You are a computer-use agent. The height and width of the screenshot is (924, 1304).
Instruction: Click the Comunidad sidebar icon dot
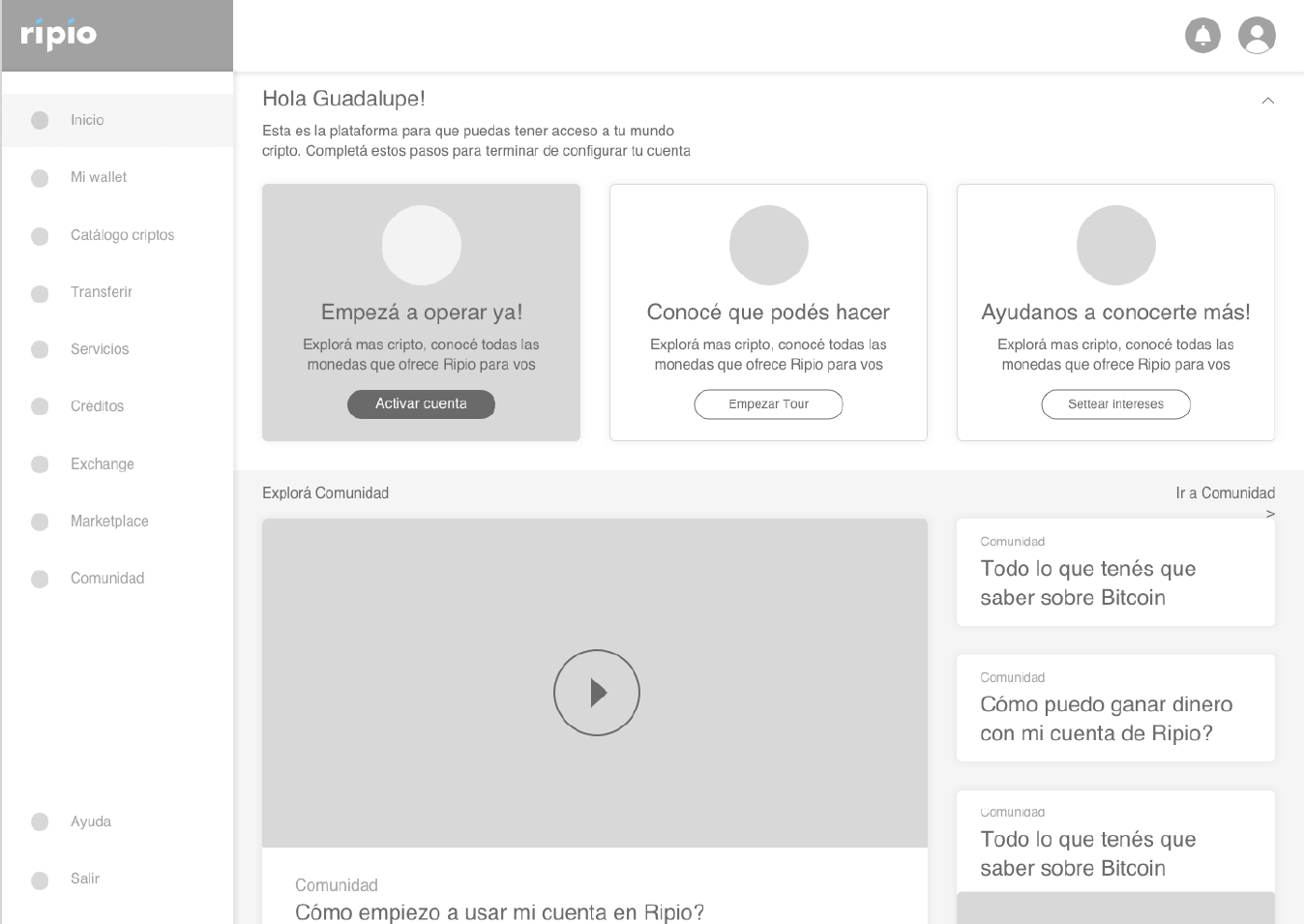pyautogui.click(x=40, y=579)
